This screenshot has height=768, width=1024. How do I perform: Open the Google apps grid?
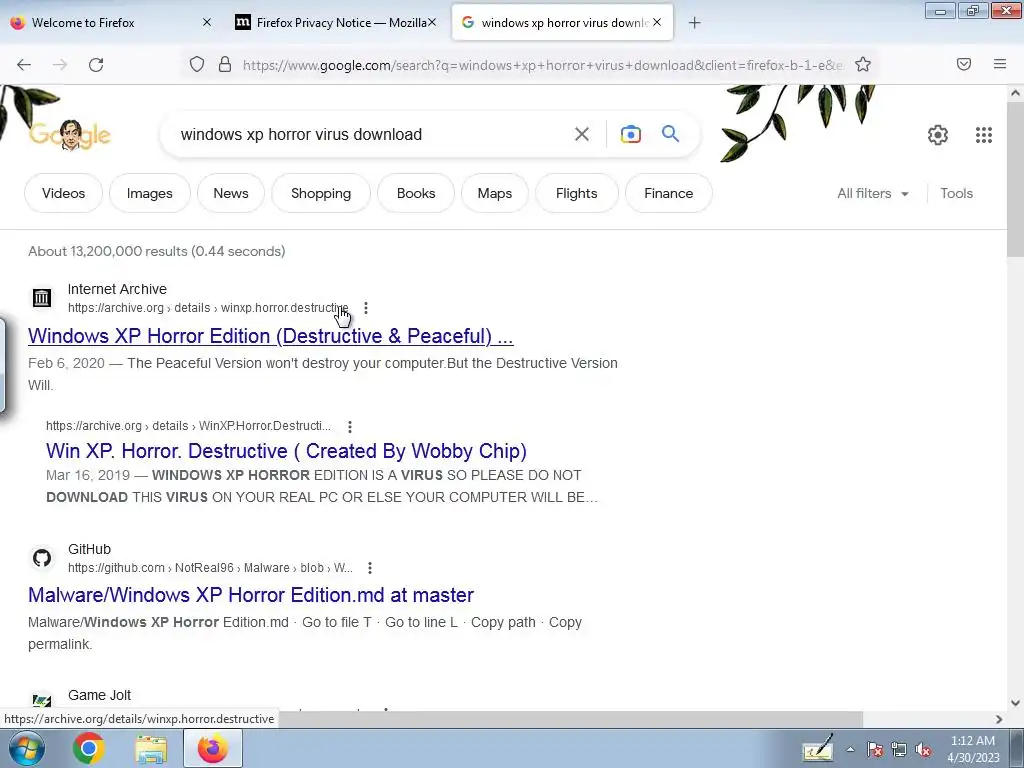pyautogui.click(x=984, y=135)
